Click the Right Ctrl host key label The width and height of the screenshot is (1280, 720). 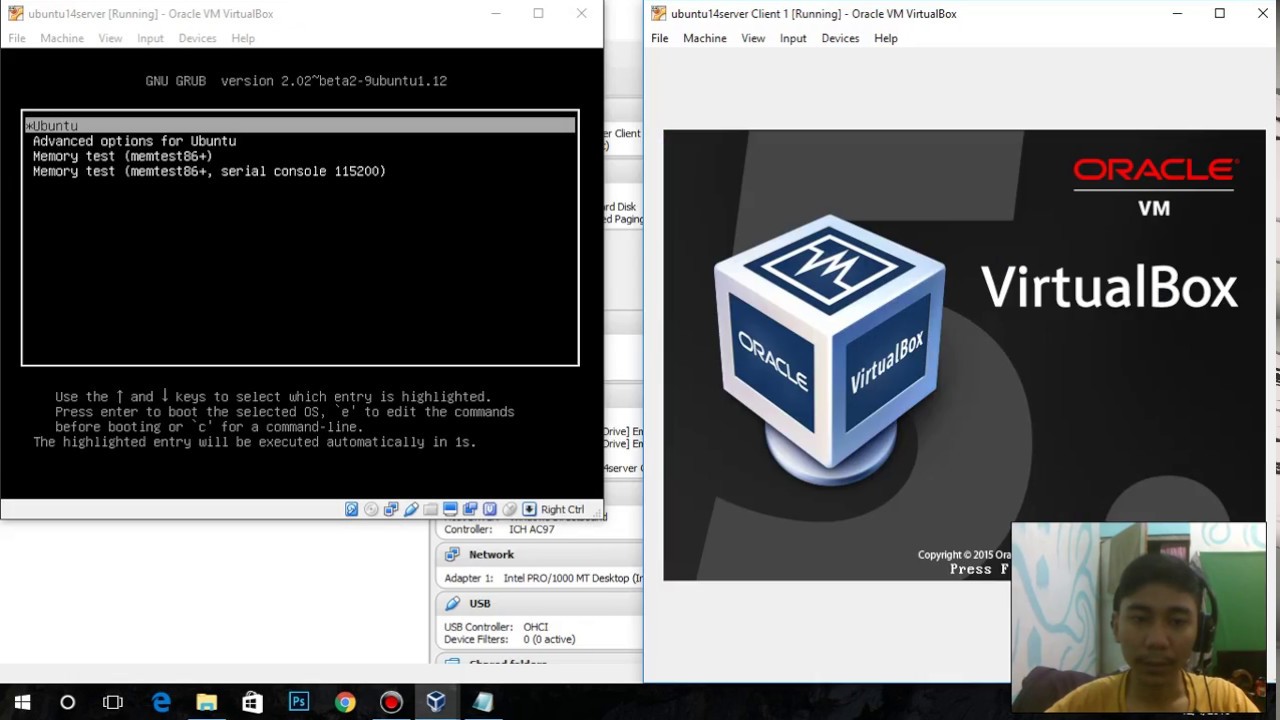(x=562, y=509)
